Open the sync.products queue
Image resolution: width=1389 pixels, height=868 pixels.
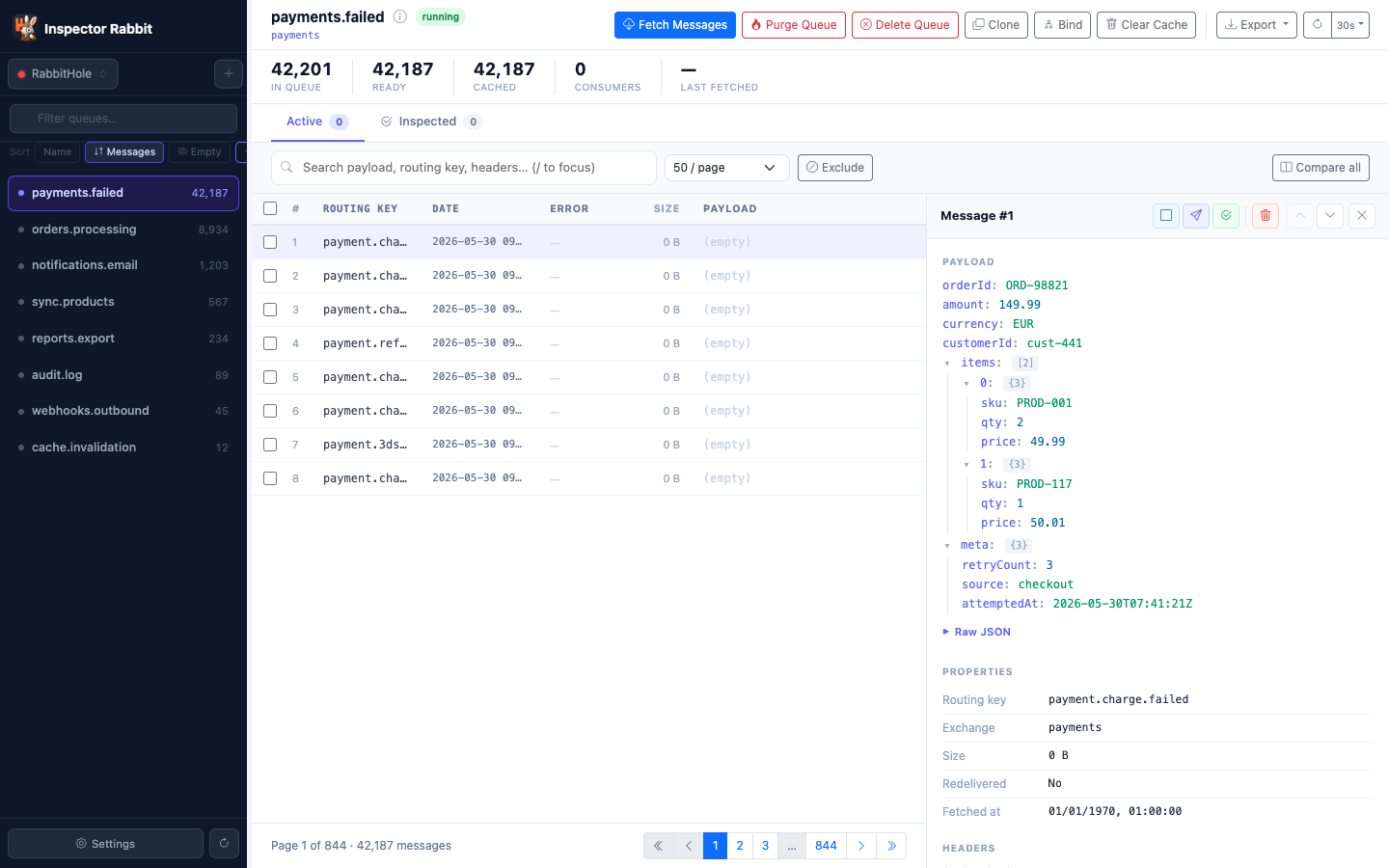tap(123, 302)
